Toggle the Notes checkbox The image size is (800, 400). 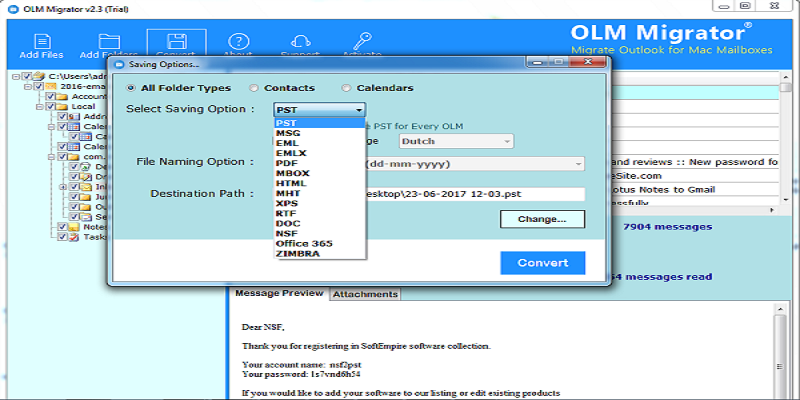pyautogui.click(x=62, y=227)
